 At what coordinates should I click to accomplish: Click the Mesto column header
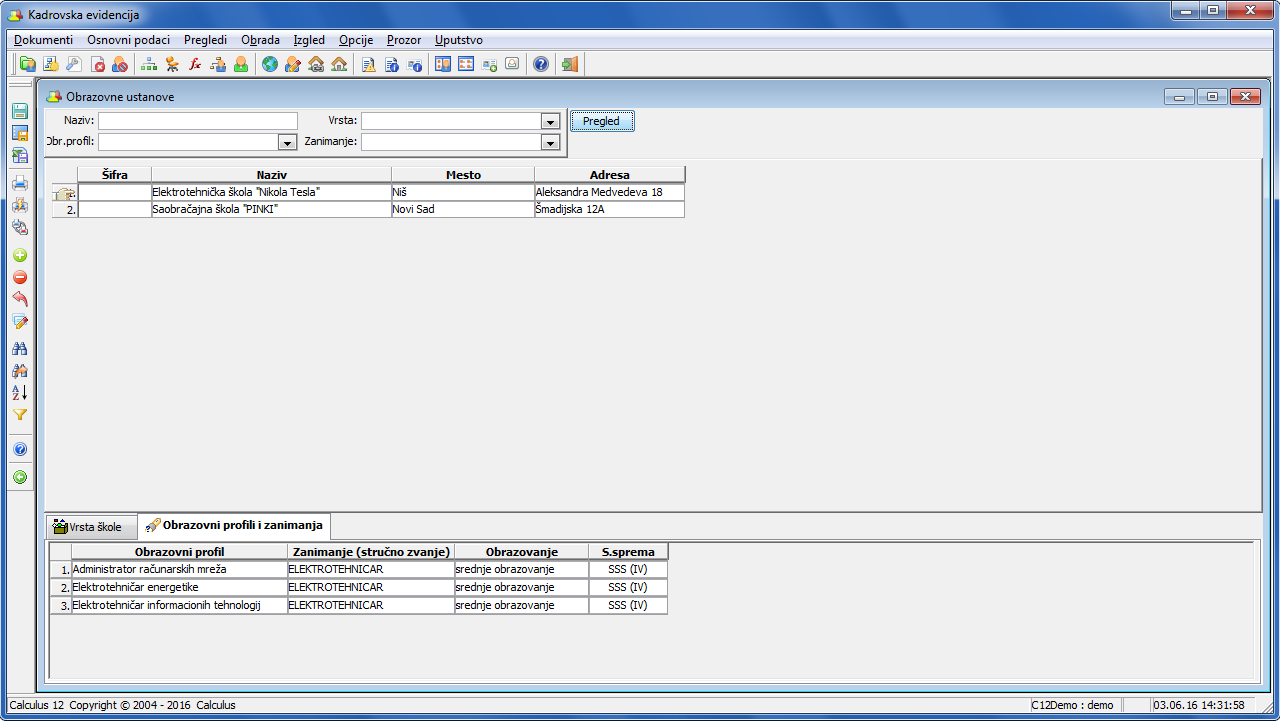point(463,175)
